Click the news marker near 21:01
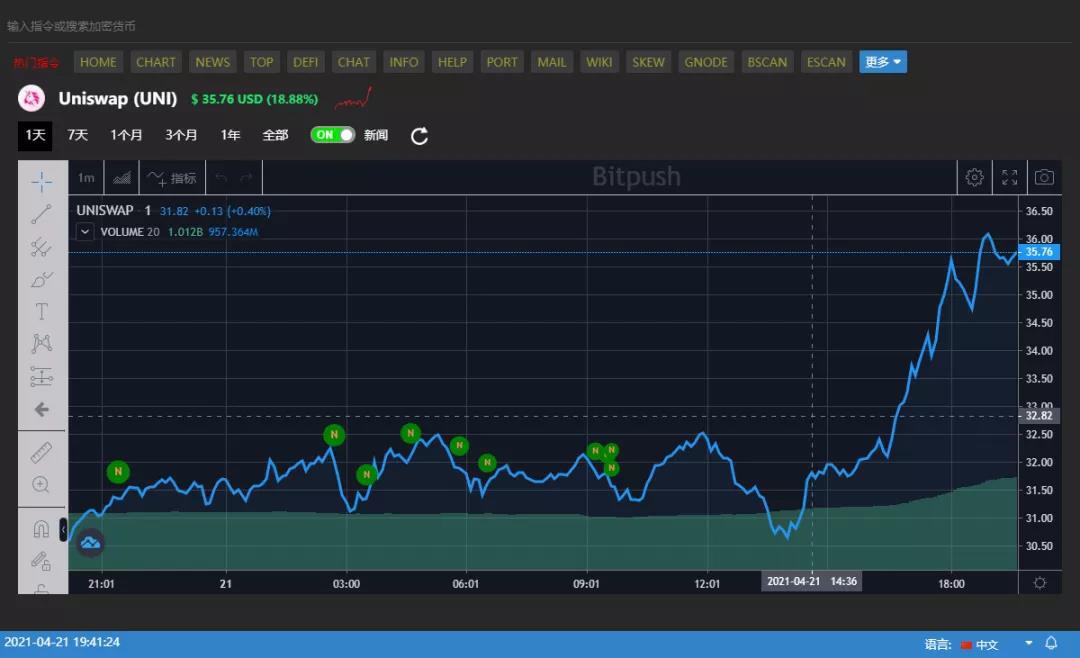 coord(118,472)
